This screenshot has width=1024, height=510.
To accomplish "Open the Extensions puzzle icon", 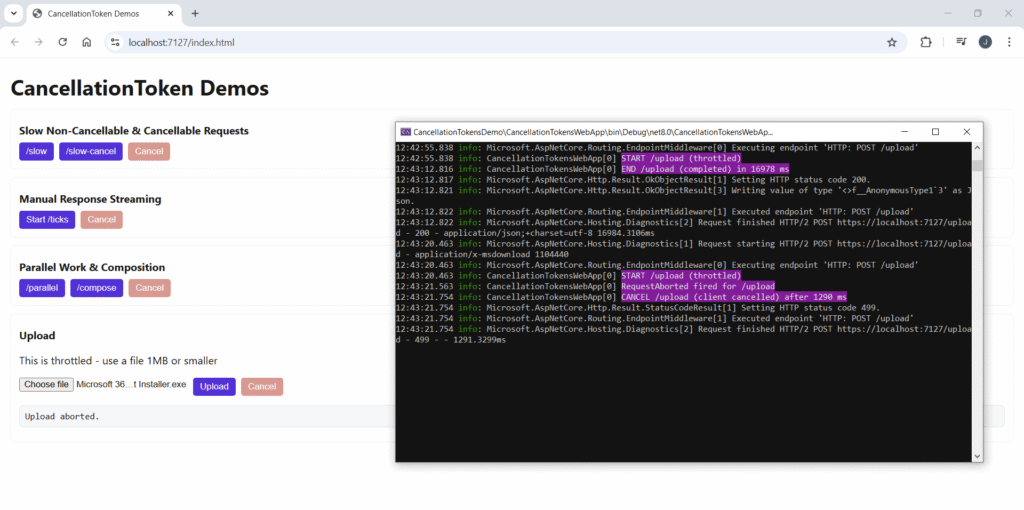I will (x=925, y=42).
